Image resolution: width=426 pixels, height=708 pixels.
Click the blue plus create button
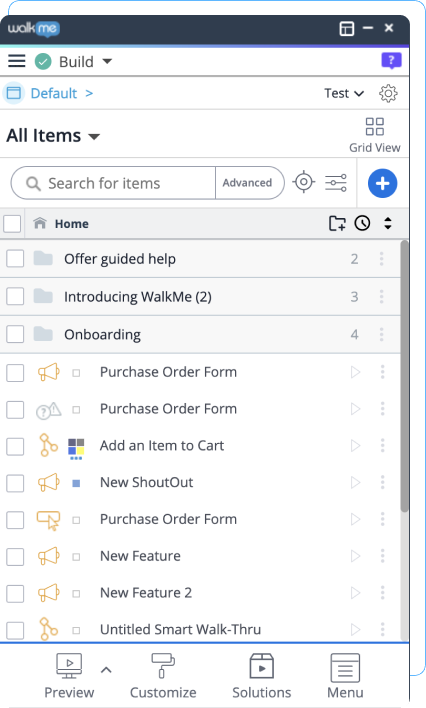(382, 183)
